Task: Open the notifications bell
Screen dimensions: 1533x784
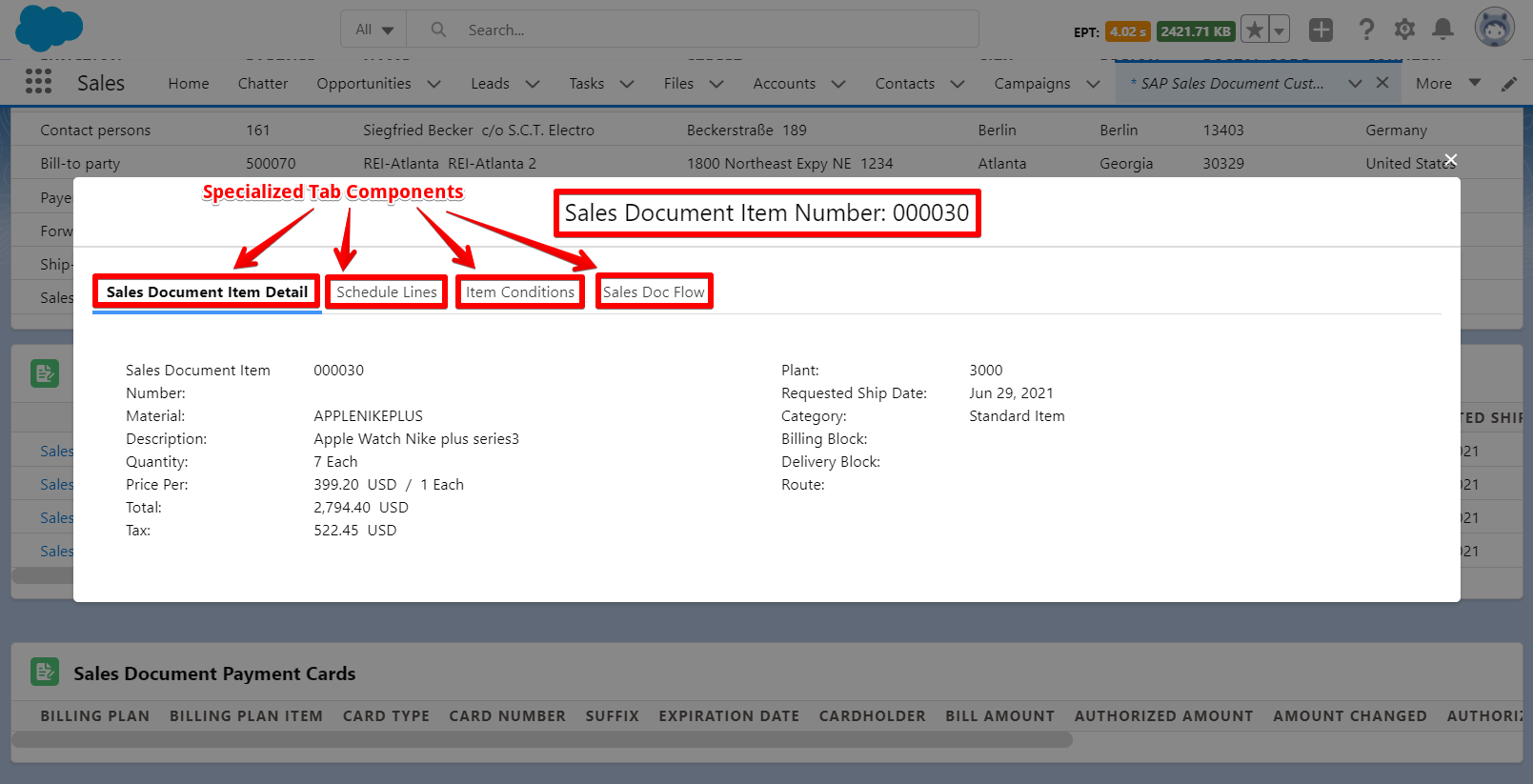Action: click(x=1443, y=30)
